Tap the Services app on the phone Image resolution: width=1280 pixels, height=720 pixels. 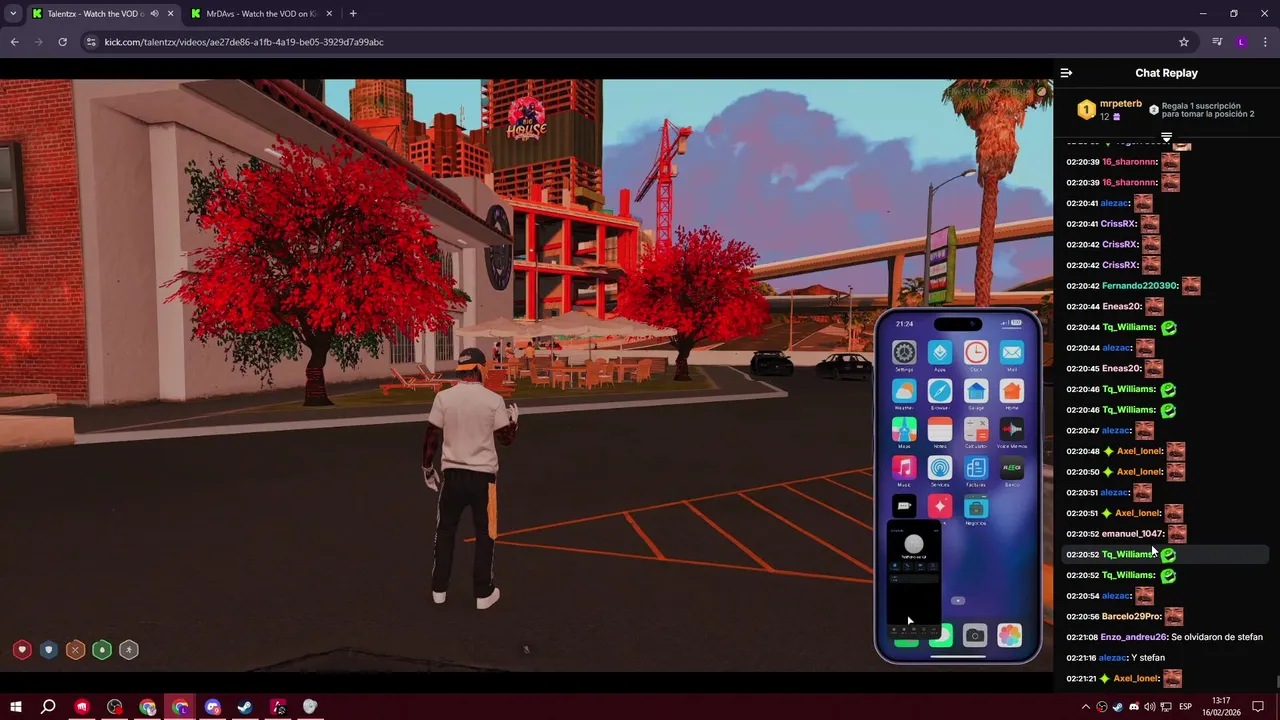(940, 468)
